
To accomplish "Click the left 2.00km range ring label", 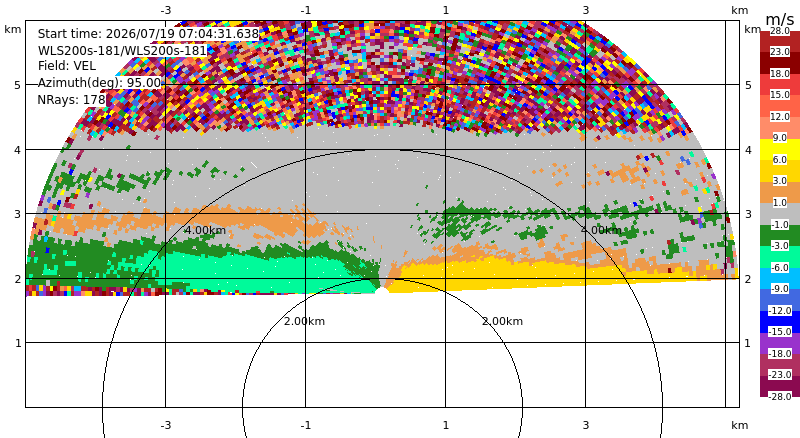I will [x=305, y=321].
